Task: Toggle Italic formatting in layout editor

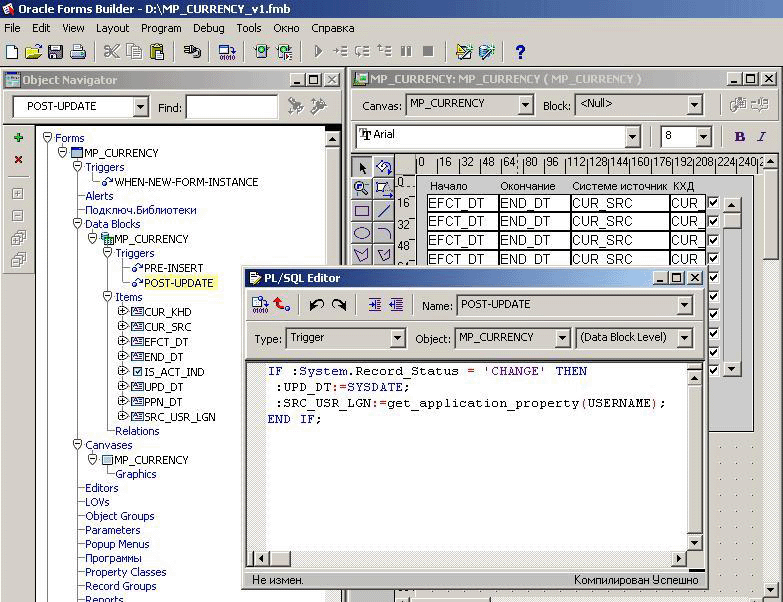Action: 762,136
